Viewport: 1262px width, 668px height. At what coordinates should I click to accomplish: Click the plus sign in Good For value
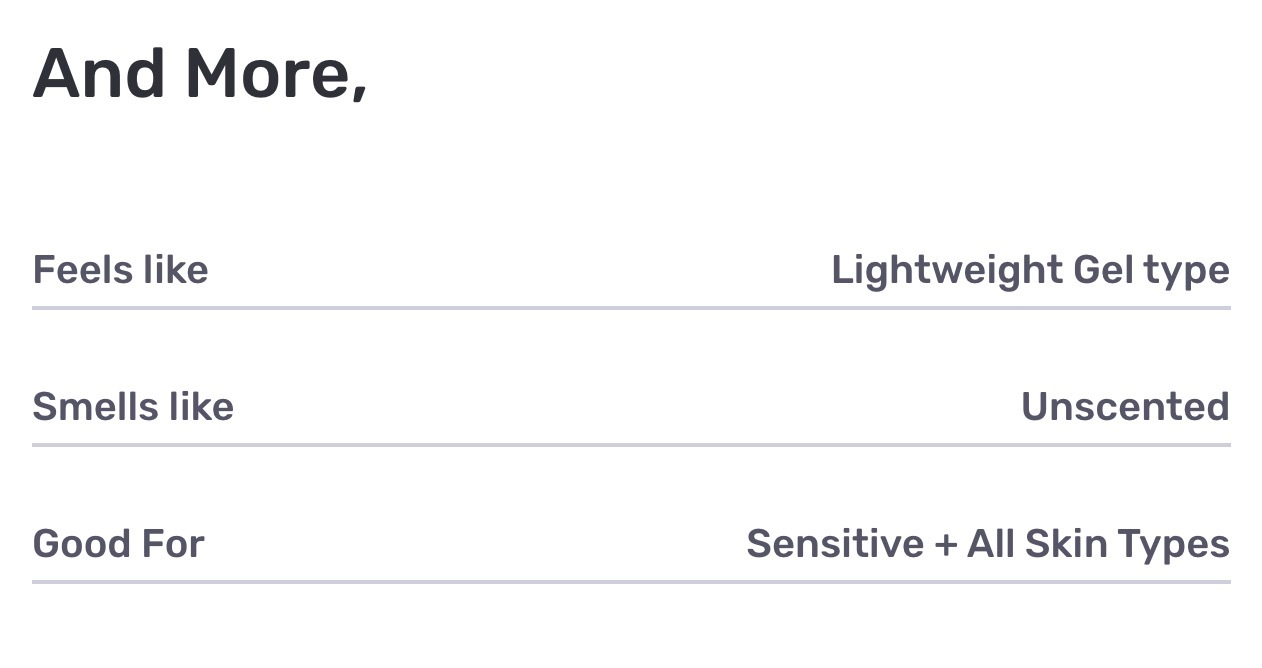(x=945, y=545)
